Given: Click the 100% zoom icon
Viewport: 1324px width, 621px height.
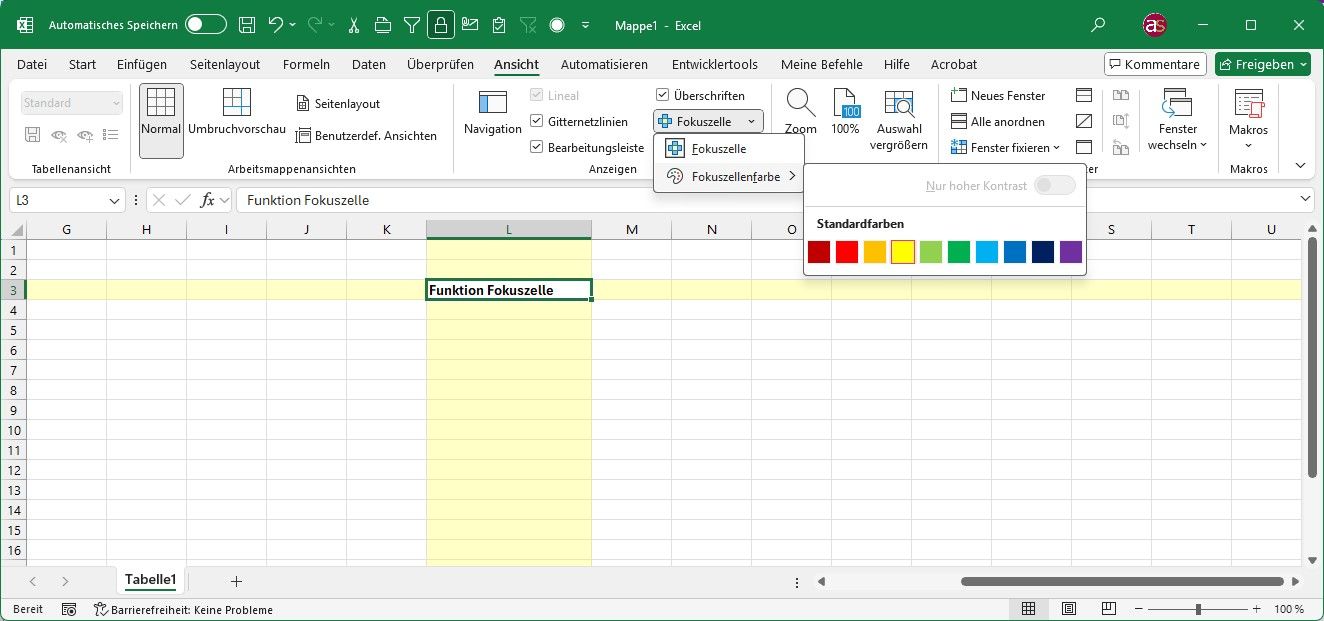Looking at the screenshot, I should (845, 104).
